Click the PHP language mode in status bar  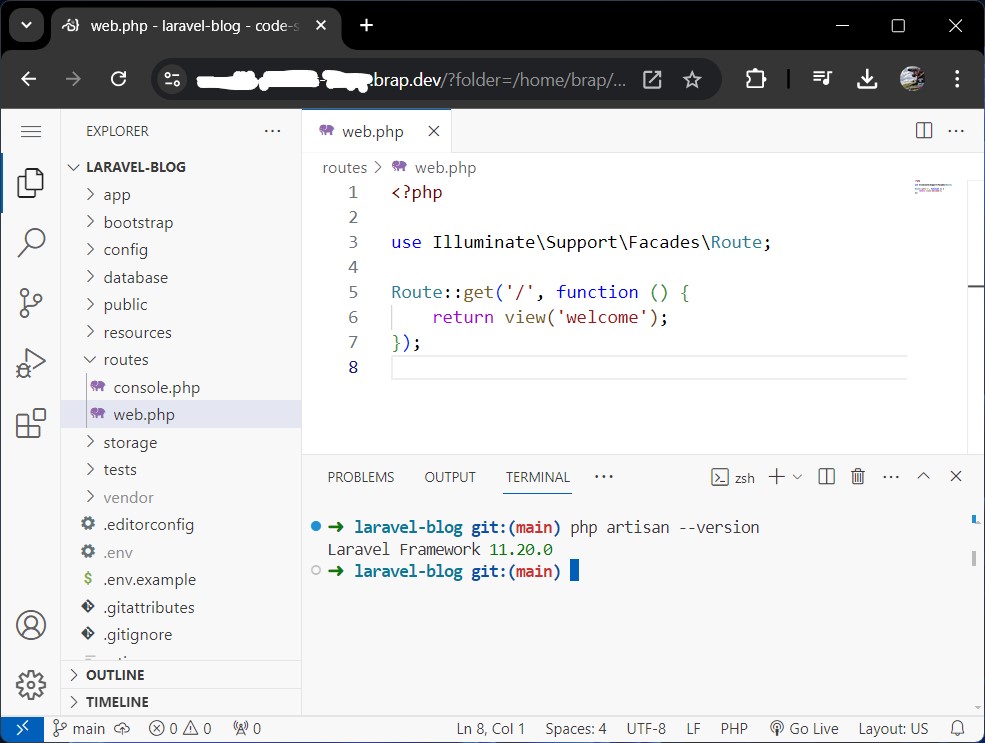point(734,728)
